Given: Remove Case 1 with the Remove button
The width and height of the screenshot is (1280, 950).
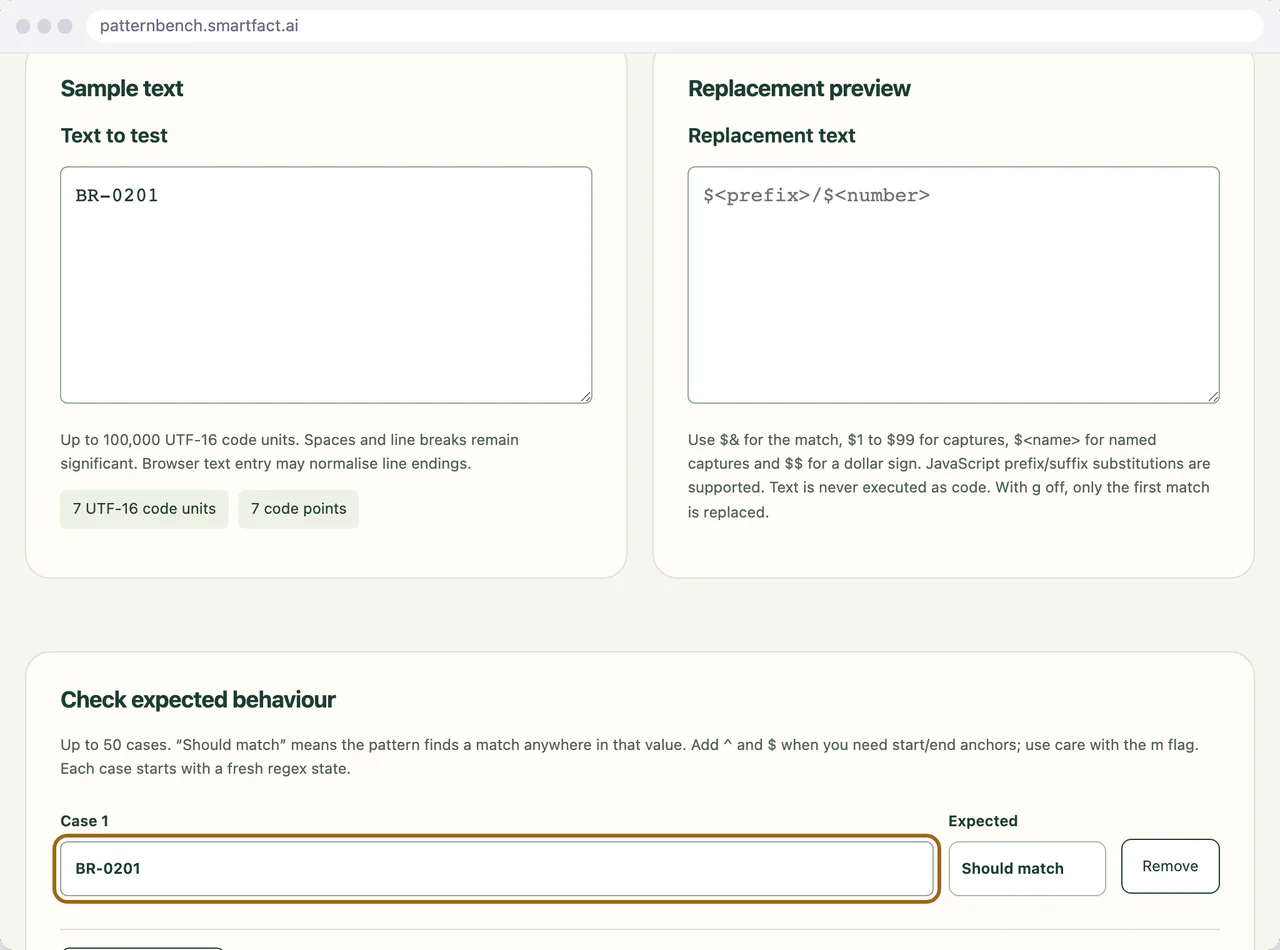Looking at the screenshot, I should pos(1170,866).
